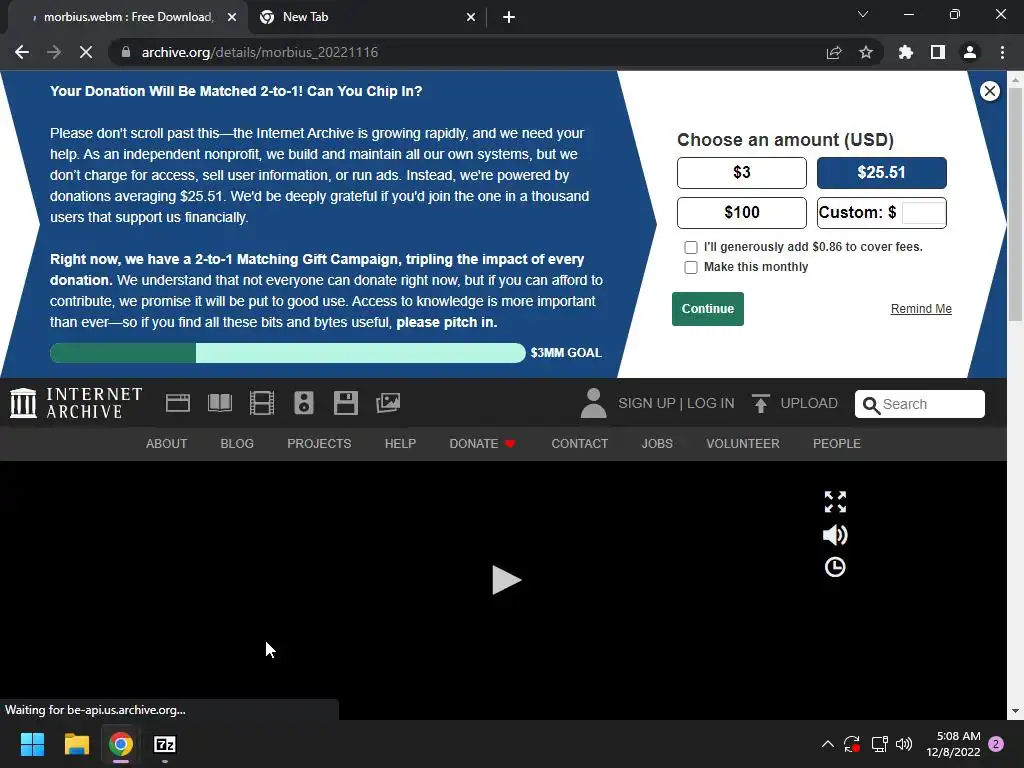Open the notification badge in the taskbar
1024x768 pixels.
996,744
